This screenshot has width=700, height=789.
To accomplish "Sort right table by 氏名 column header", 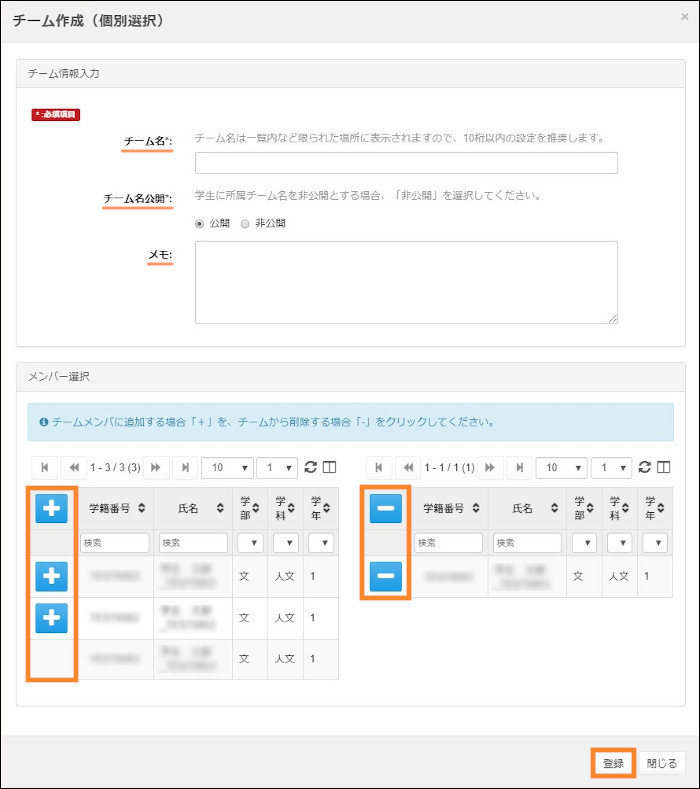I will 528,509.
